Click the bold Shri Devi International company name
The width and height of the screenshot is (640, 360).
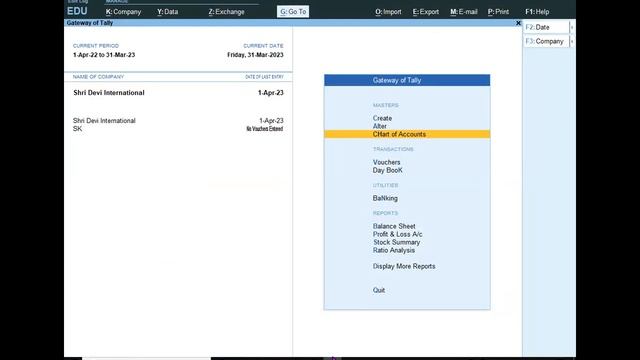pos(109,93)
